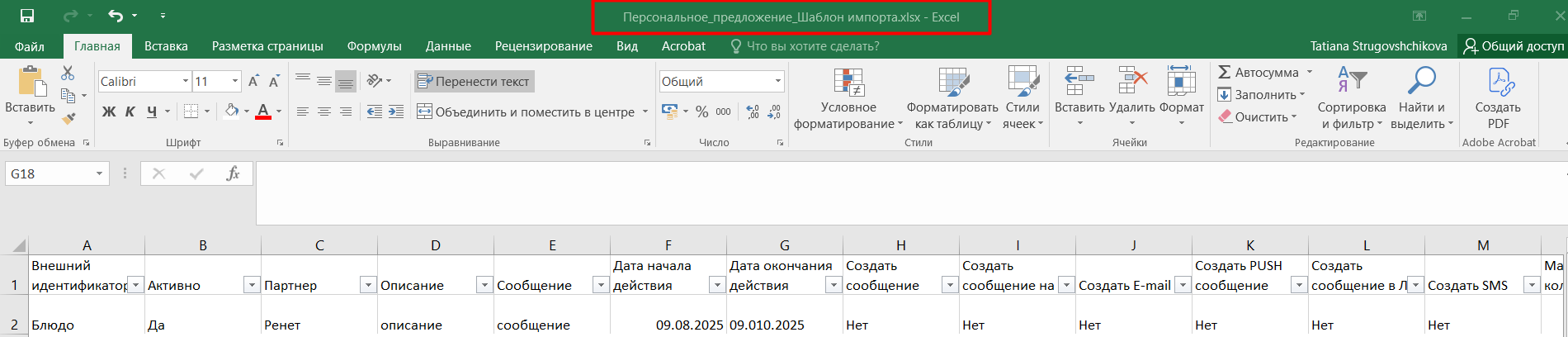Image resolution: width=1568 pixels, height=337 pixels.
Task: Open the Заполнить fill dropdown
Action: click(x=1262, y=95)
